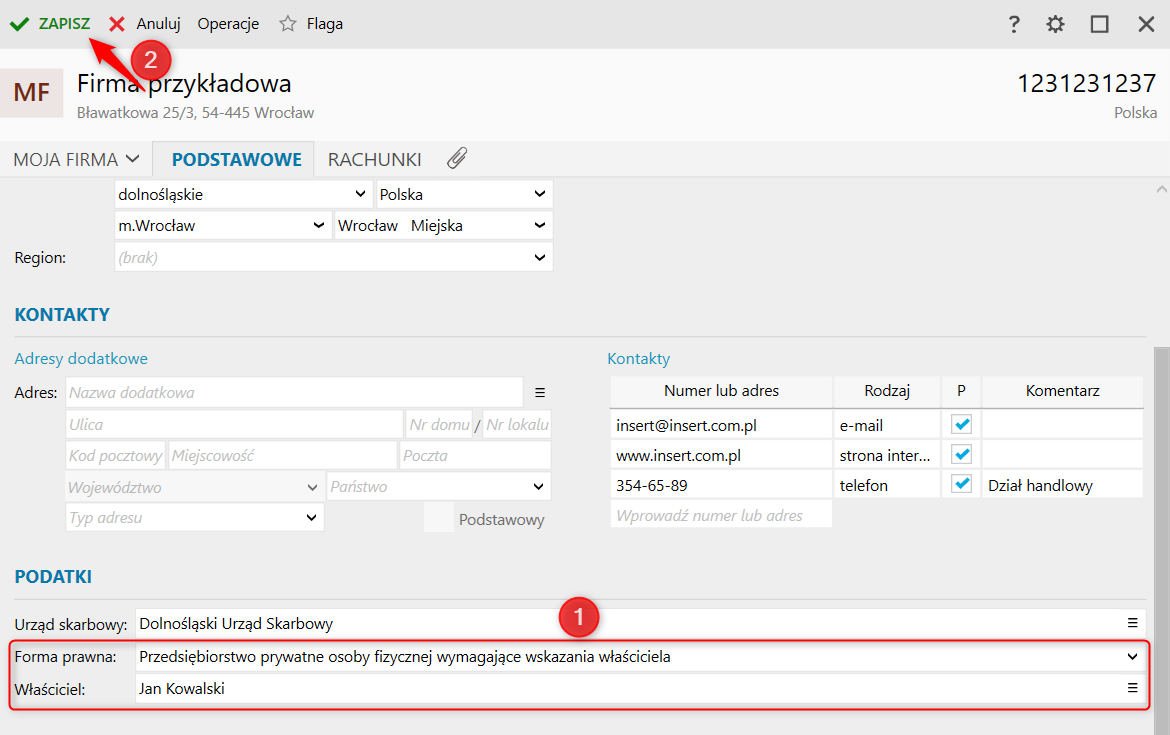
Task: Open the Operacje menu
Action: point(228,24)
